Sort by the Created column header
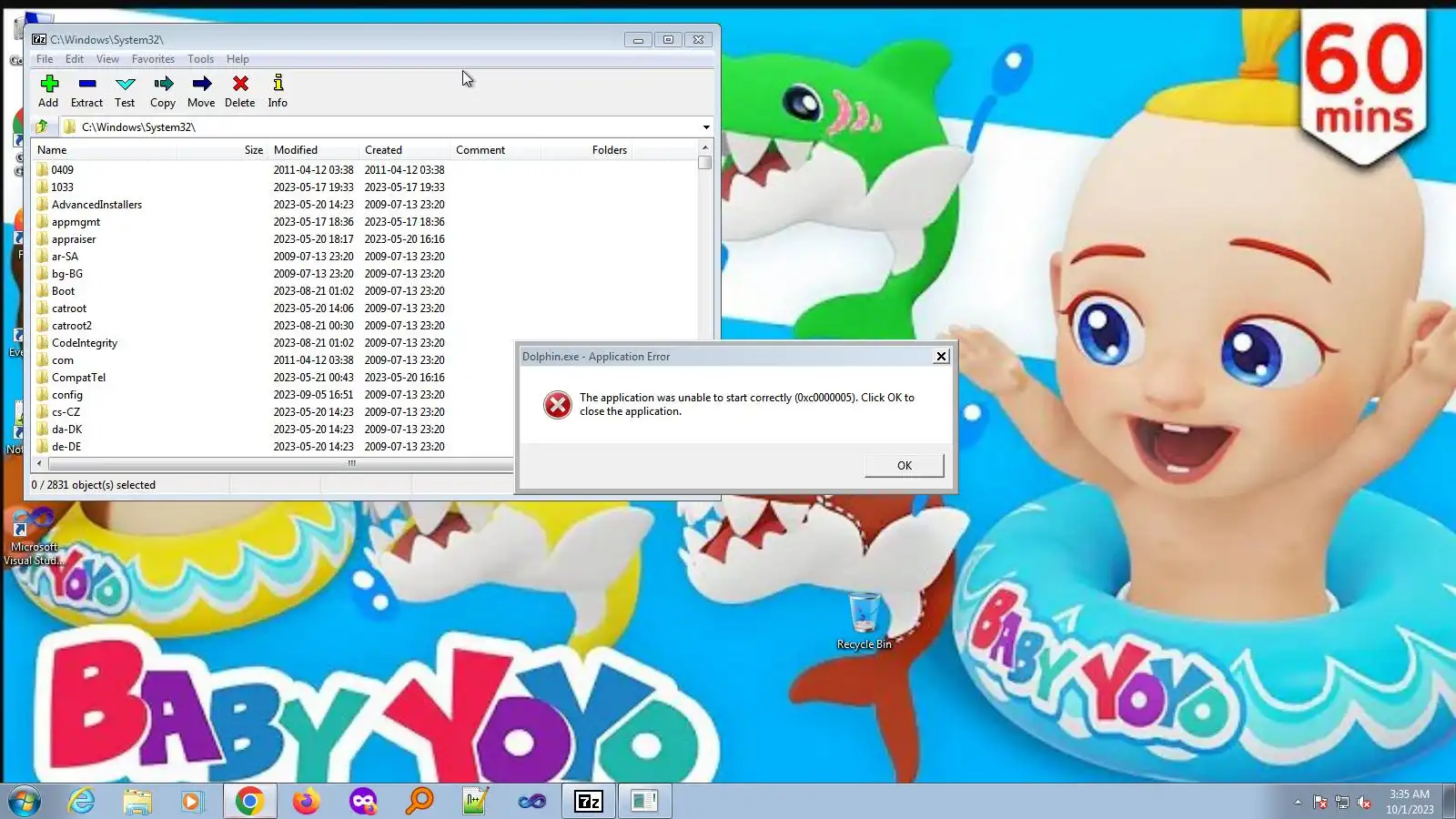 pos(405,150)
